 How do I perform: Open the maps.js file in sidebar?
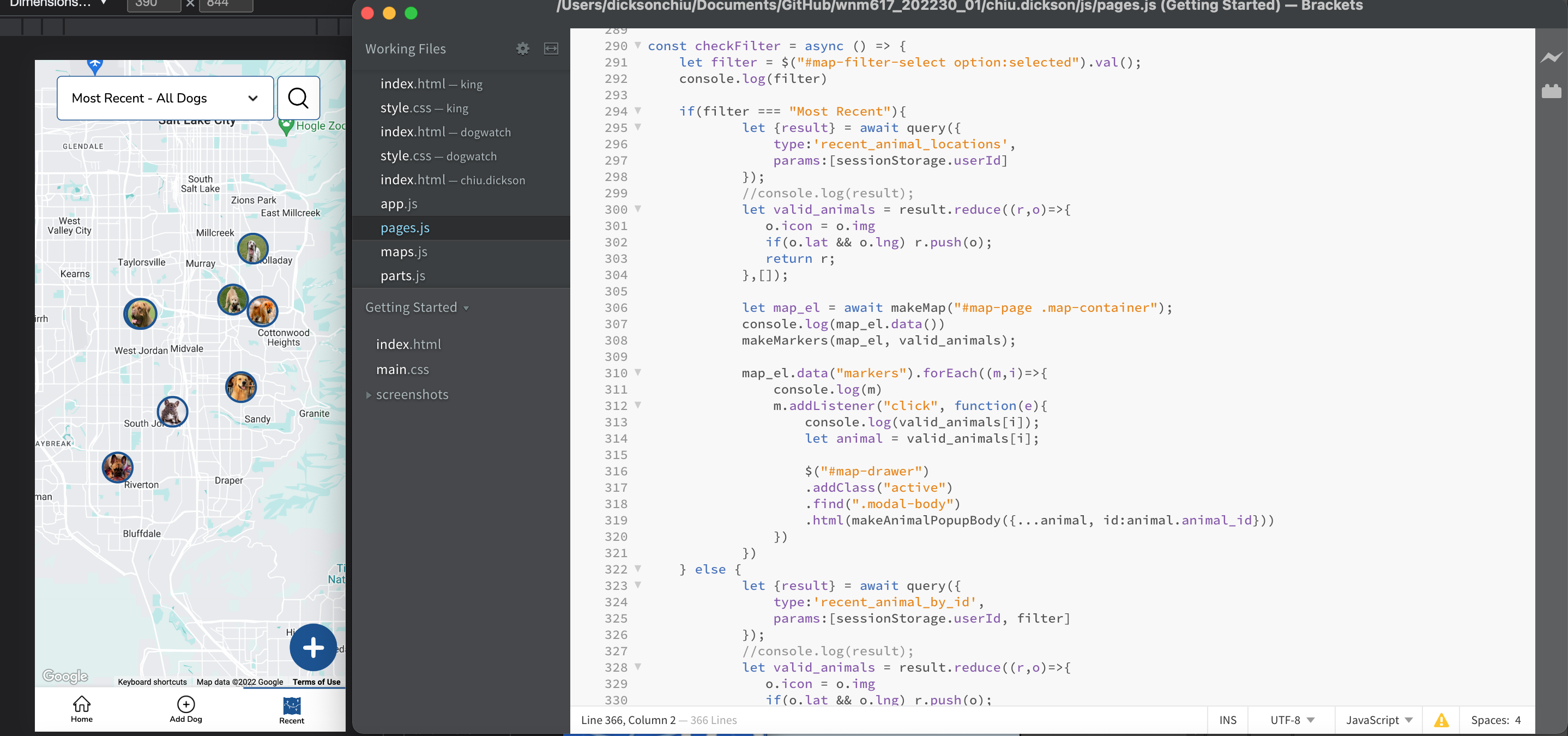click(x=403, y=250)
